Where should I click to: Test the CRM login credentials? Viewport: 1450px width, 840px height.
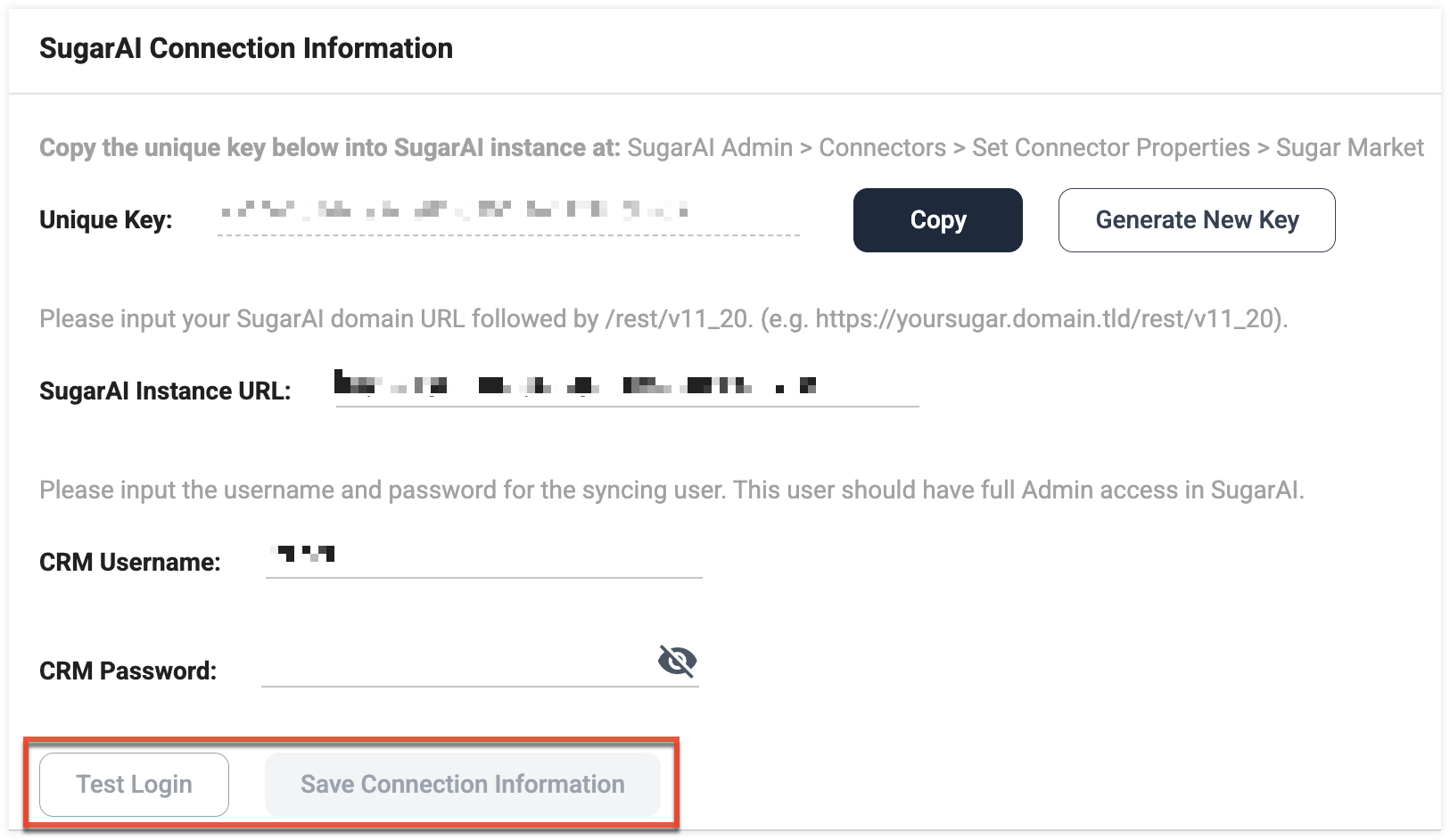[134, 784]
